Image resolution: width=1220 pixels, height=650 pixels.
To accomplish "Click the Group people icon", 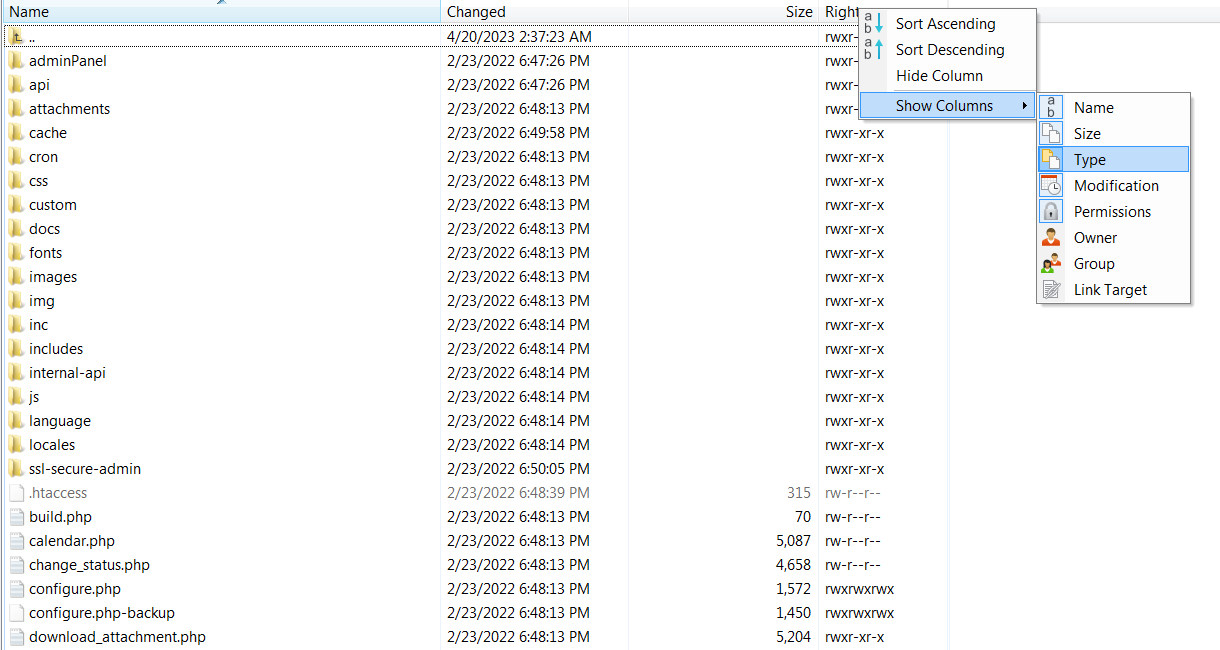I will [1051, 264].
